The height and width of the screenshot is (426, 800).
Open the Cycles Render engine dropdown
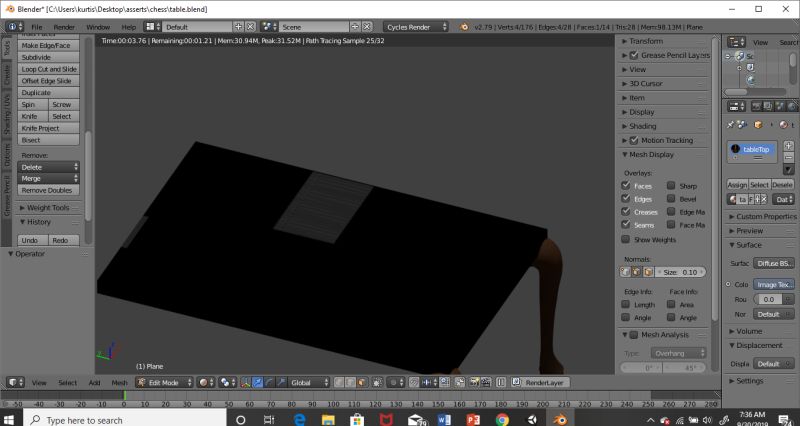(x=416, y=27)
